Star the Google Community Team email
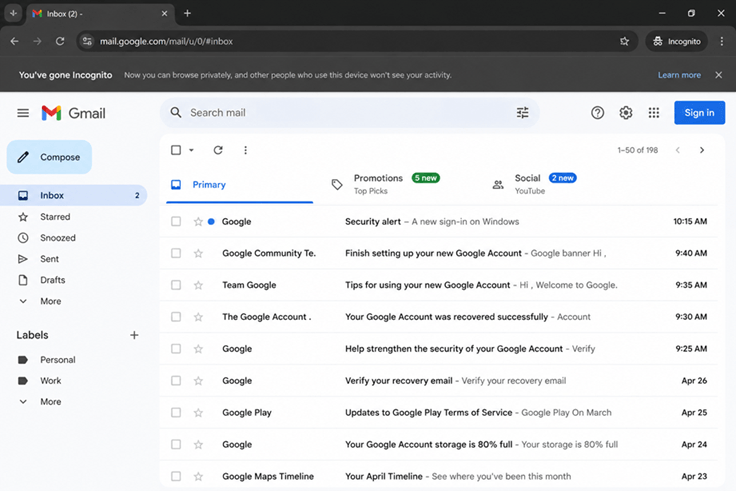This screenshot has height=491, width=736. (198, 253)
